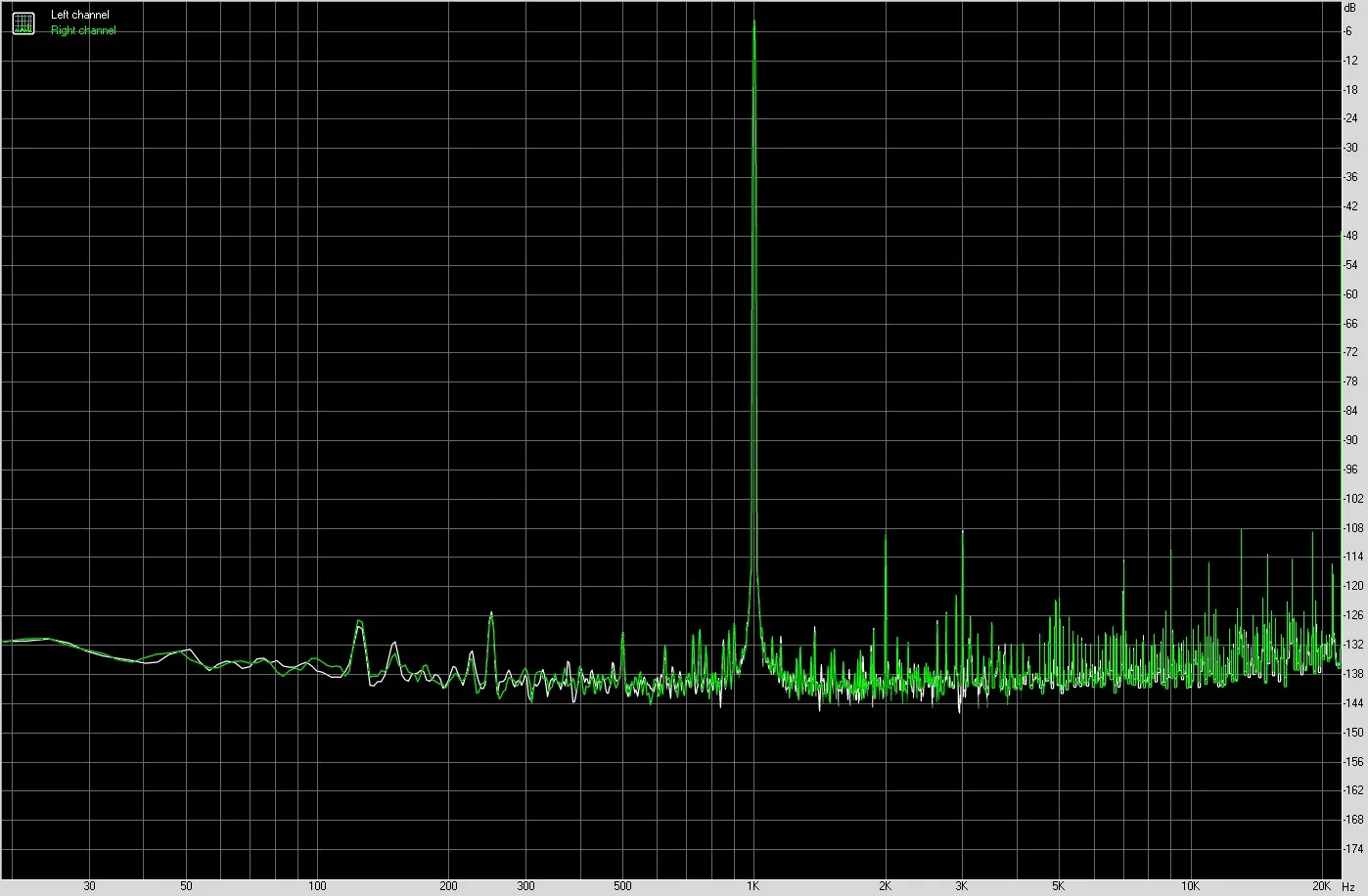
Task: Click the '-108' dB axis label
Action: point(1354,528)
